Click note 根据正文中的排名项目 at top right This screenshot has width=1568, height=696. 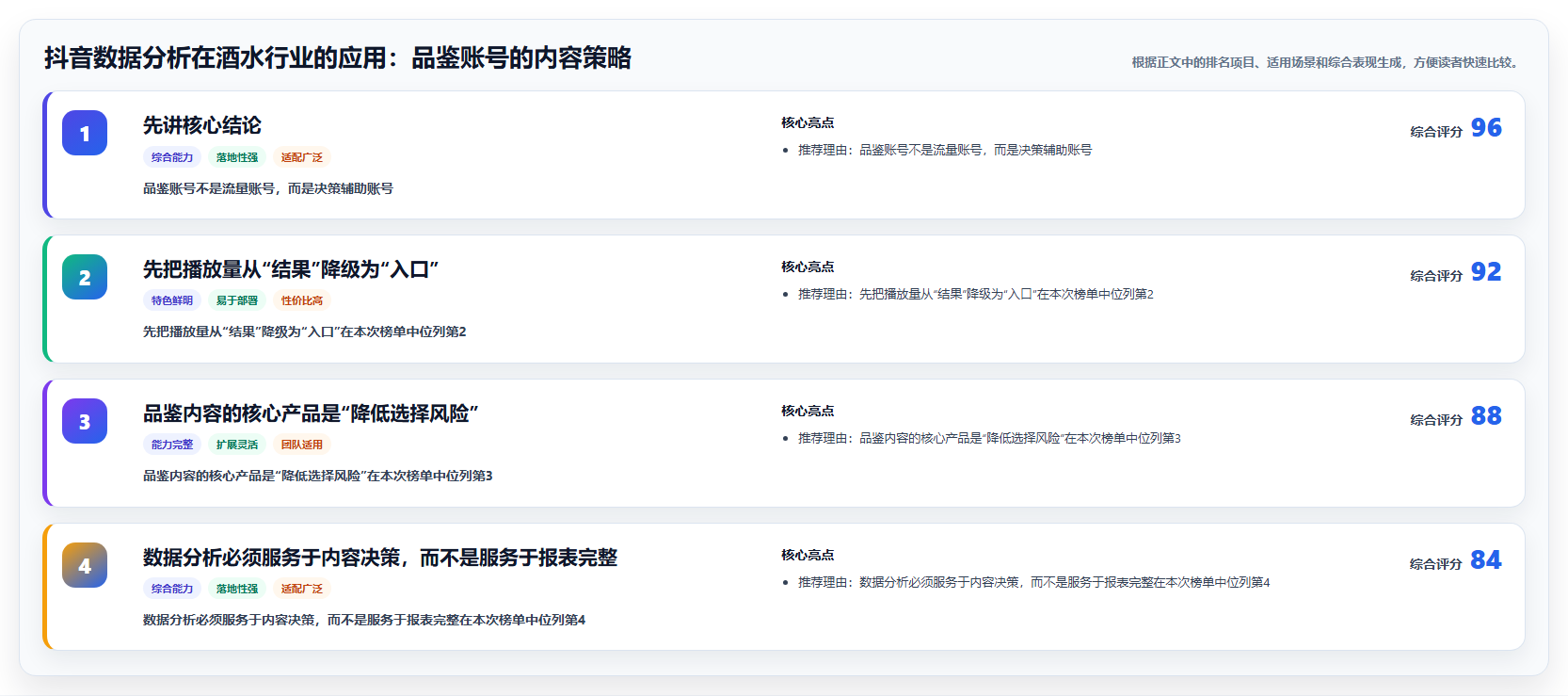(x=1327, y=62)
